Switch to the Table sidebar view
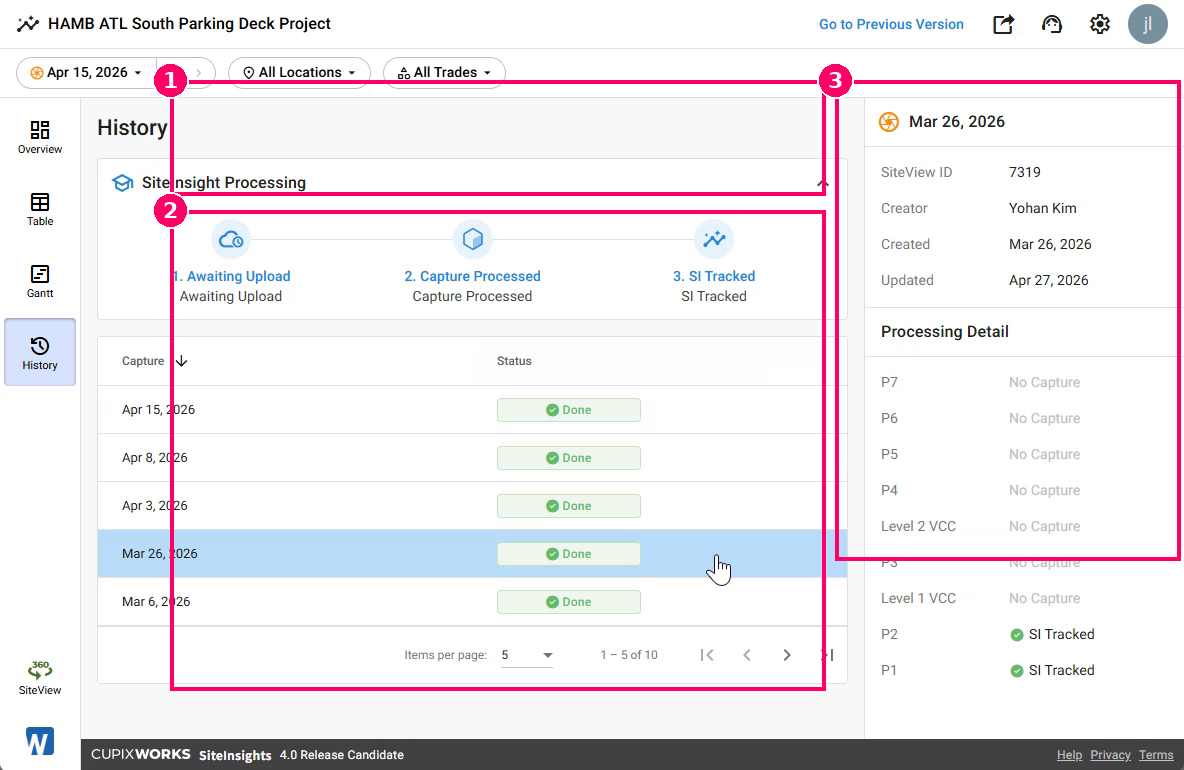This screenshot has width=1184, height=770. [40, 209]
